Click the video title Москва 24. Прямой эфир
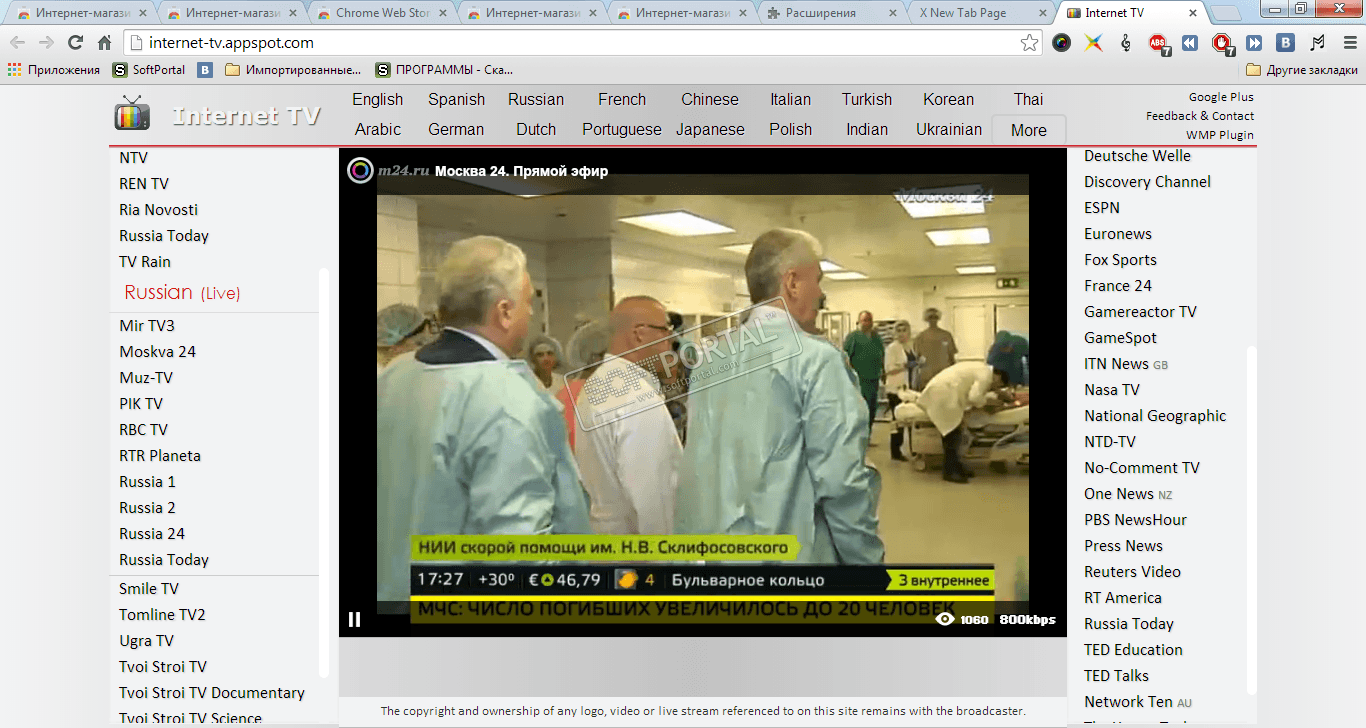The height and width of the screenshot is (728, 1366). coord(521,171)
